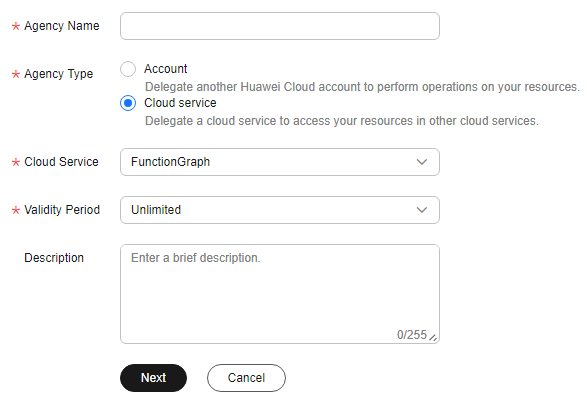Viewport: 587px width, 407px height.
Task: Click the red asterisk beside Validity Period
Action: coord(16,210)
